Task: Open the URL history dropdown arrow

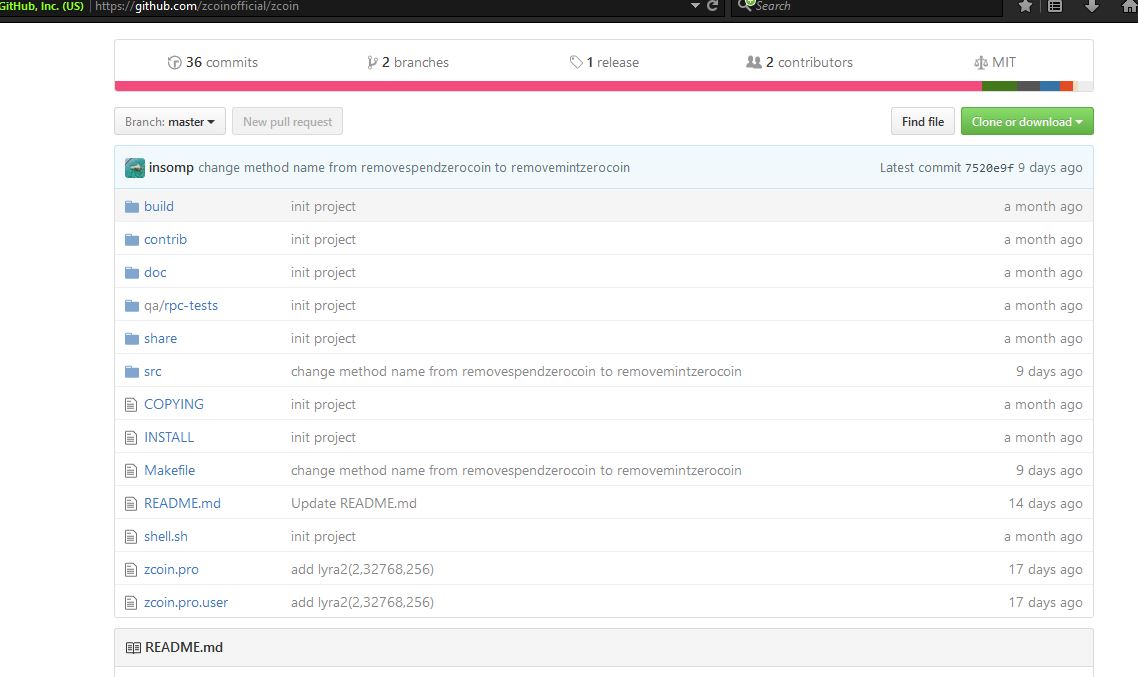Action: tap(695, 6)
